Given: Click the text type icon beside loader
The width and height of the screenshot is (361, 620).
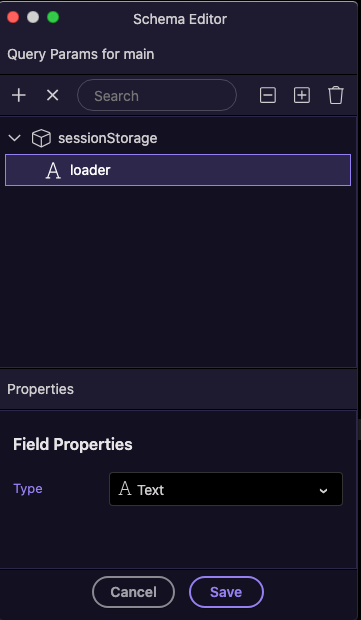Looking at the screenshot, I should point(53,170).
